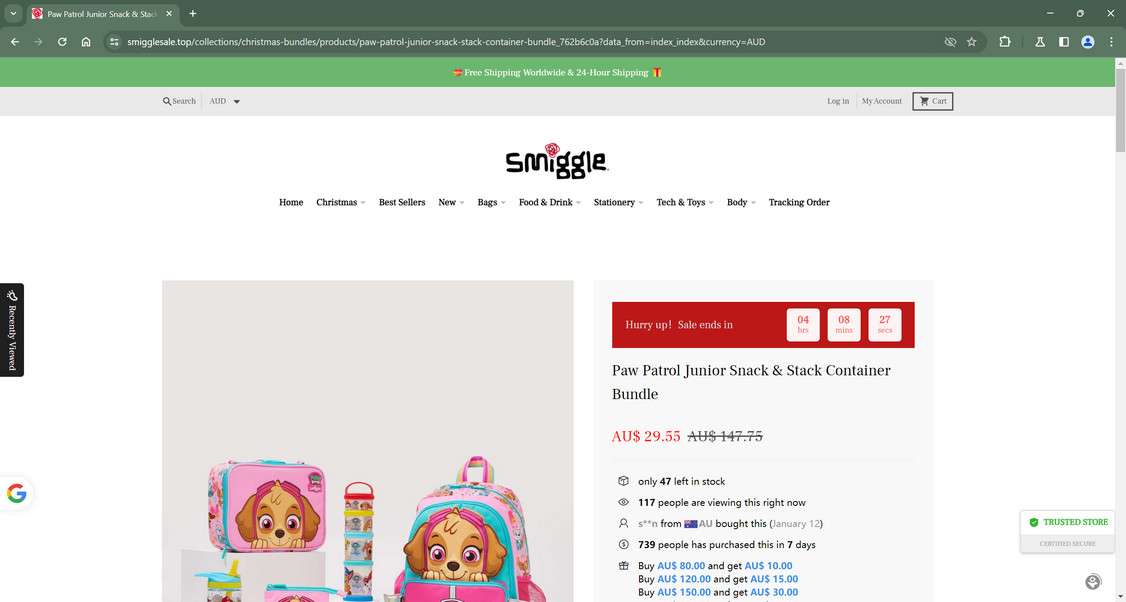
Task: Open the browser extensions puzzle icon
Action: [x=1005, y=42]
